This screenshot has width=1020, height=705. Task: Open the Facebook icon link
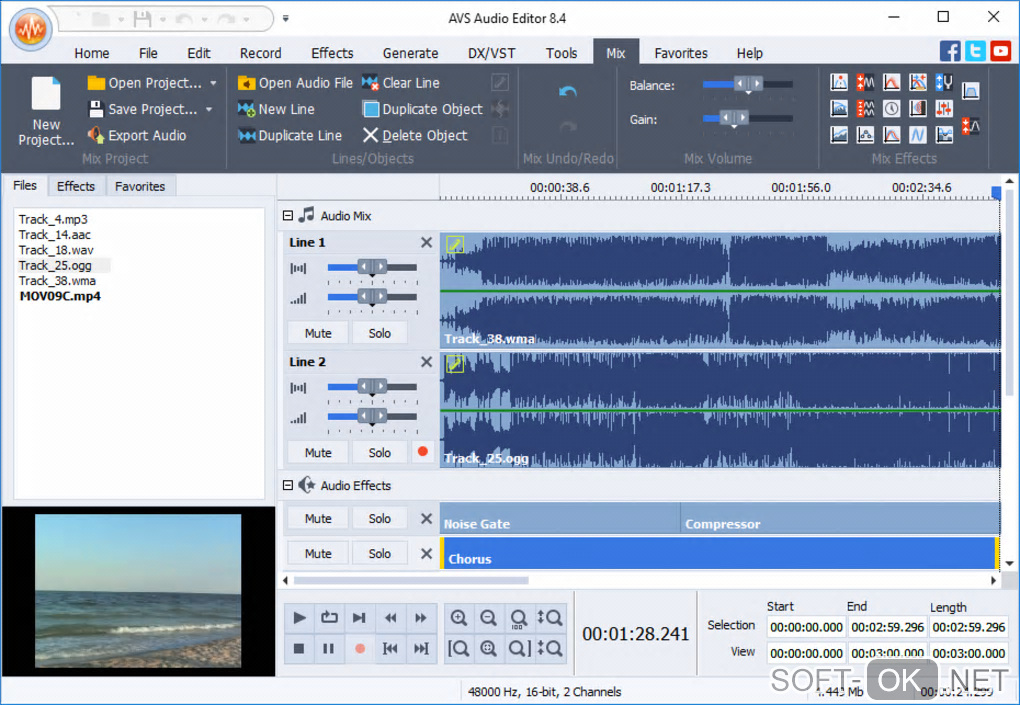coord(950,52)
